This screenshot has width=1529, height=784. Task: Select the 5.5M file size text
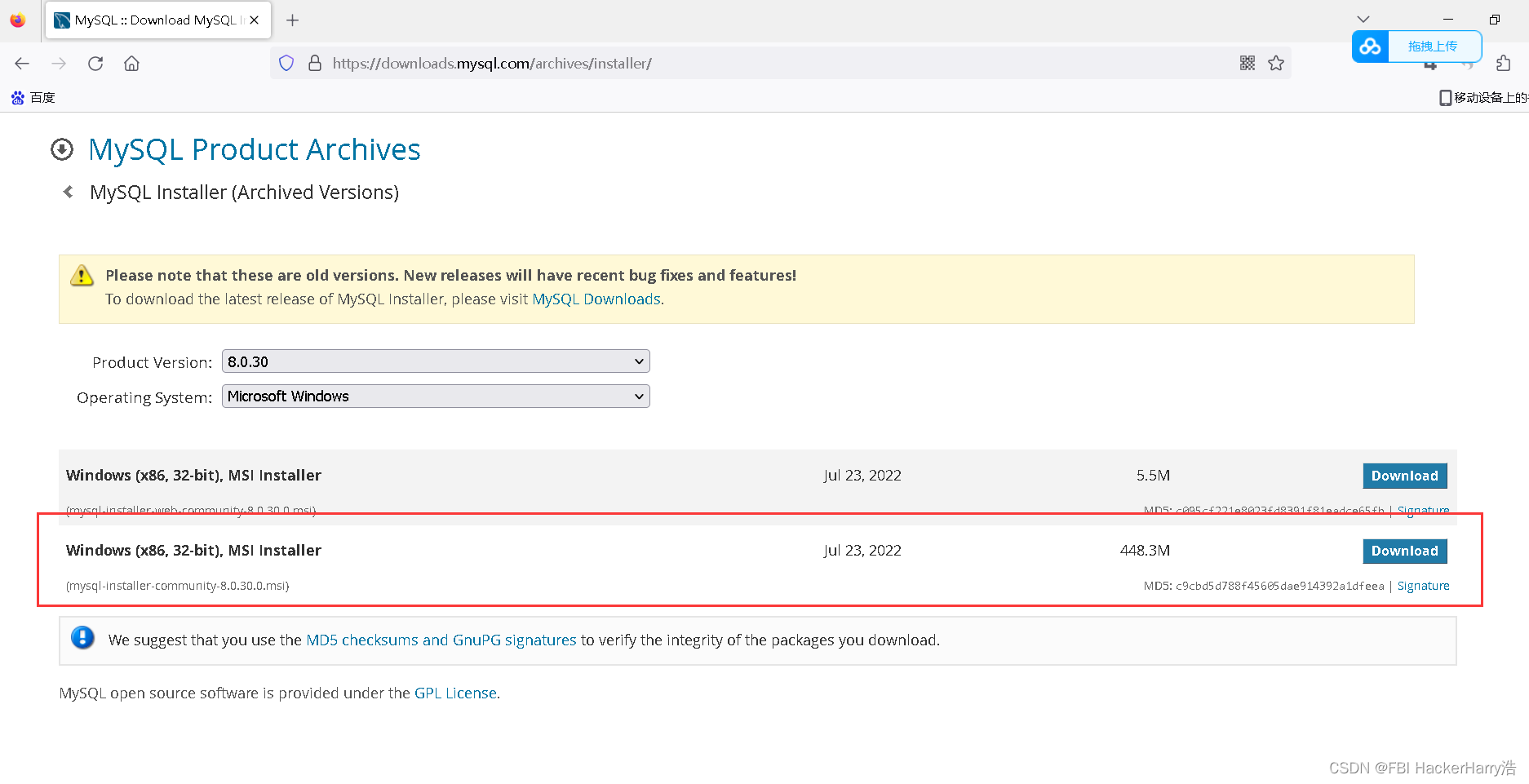coord(1153,476)
